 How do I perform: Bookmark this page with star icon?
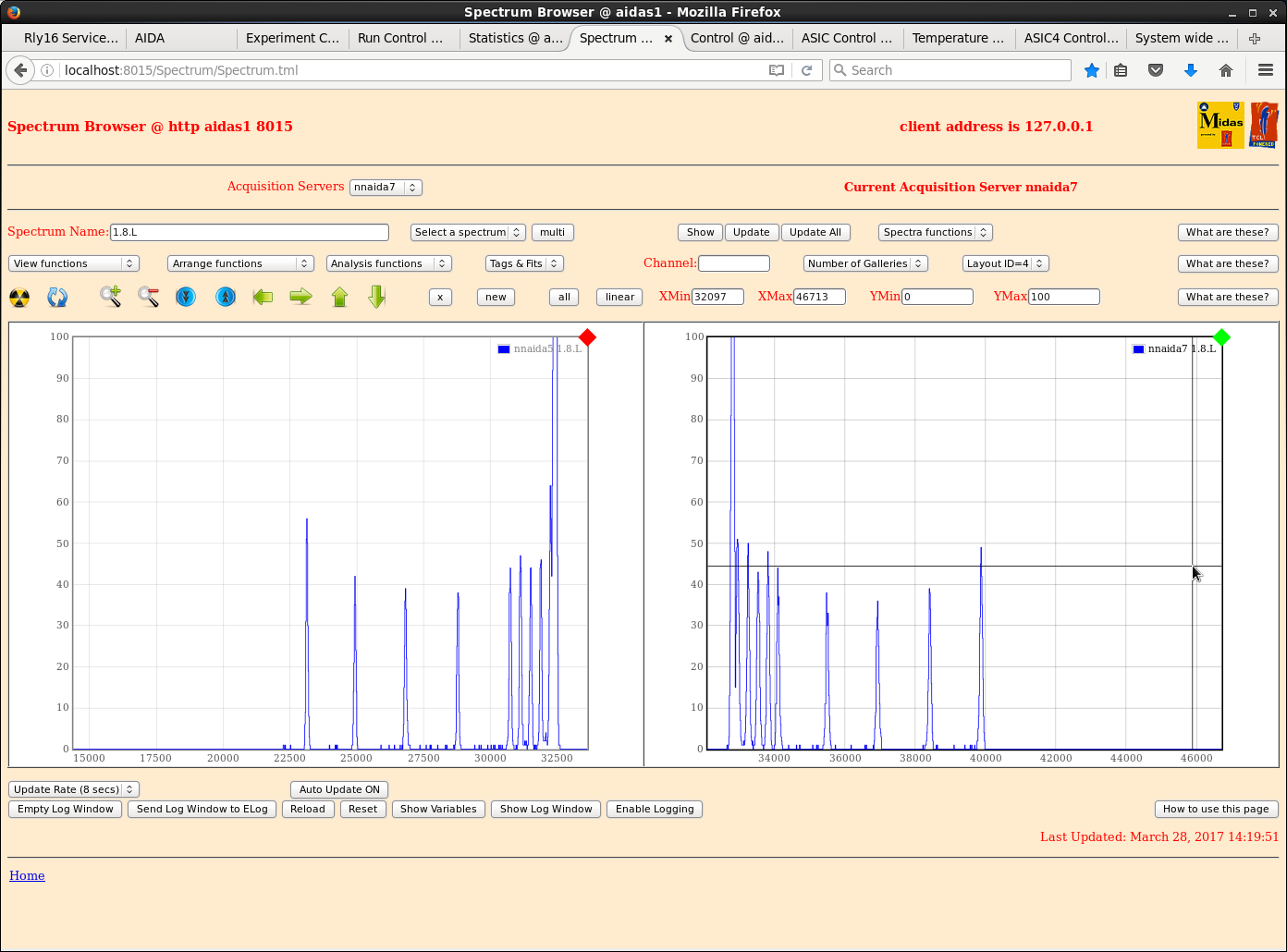(1092, 70)
